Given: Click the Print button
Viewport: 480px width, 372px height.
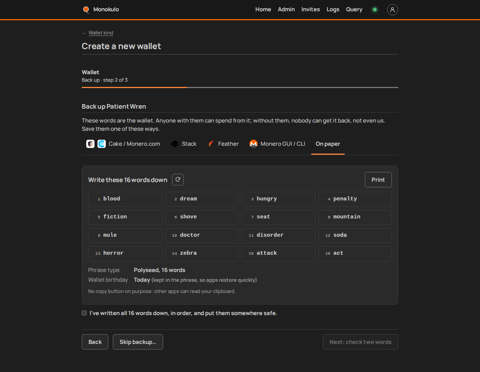Looking at the screenshot, I should tap(378, 180).
